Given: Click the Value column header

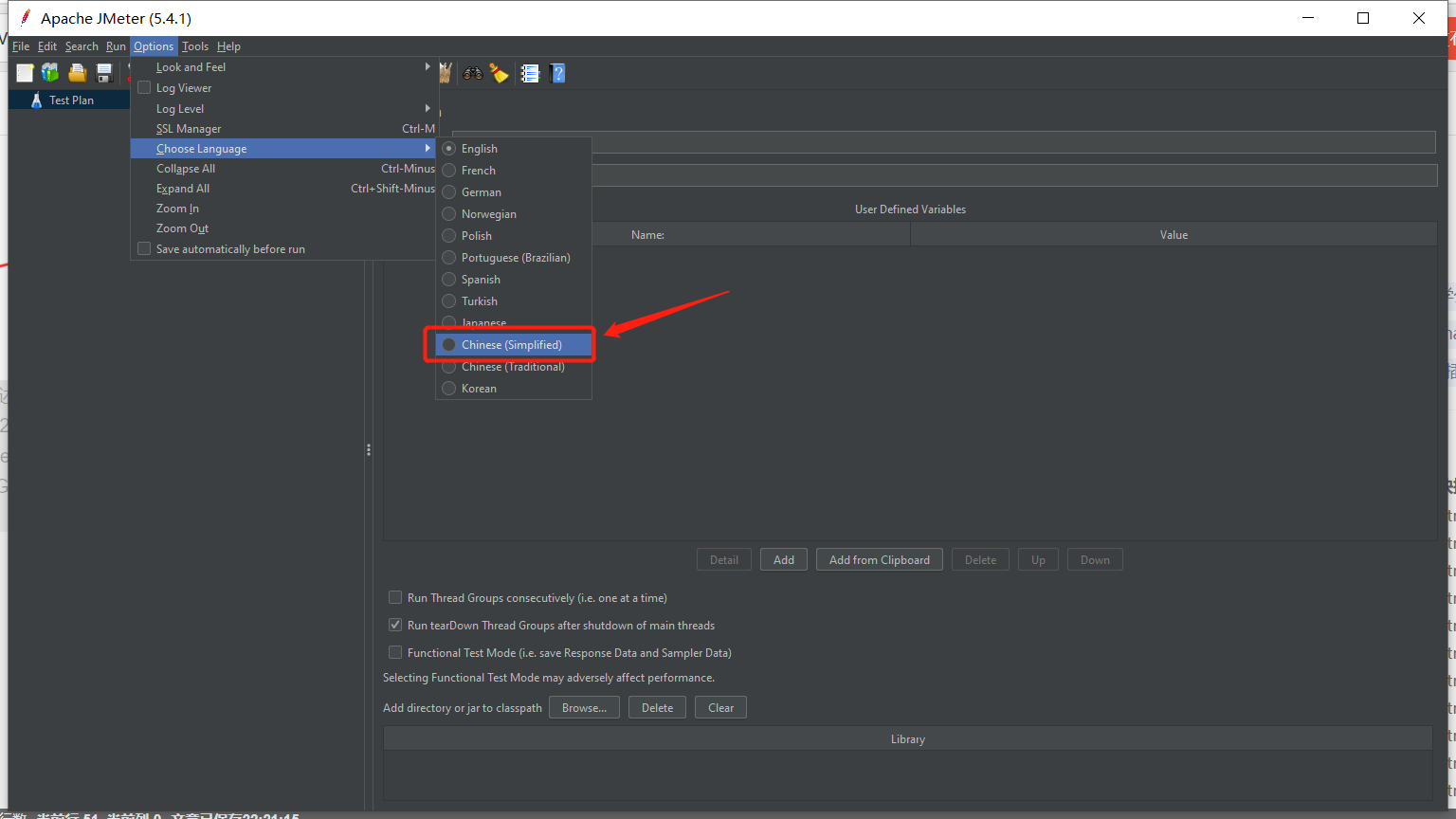Looking at the screenshot, I should (1174, 234).
